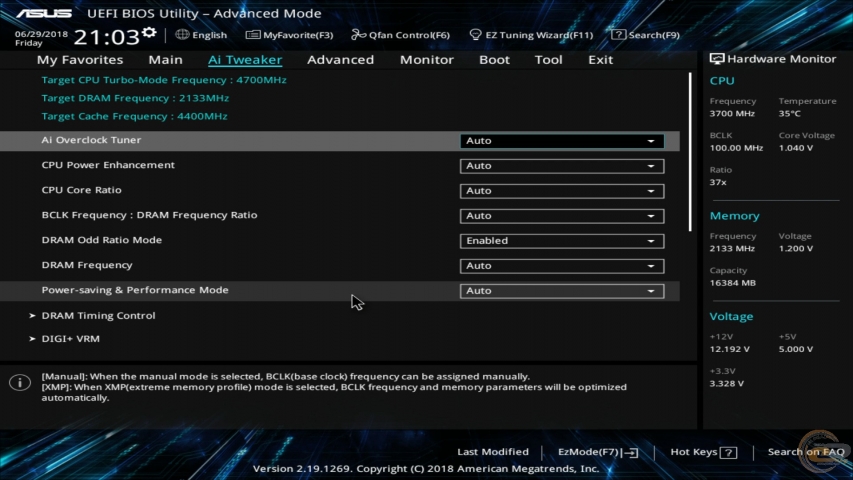Click the CPU temperature 35°C value
The height and width of the screenshot is (480, 853).
(x=789, y=114)
